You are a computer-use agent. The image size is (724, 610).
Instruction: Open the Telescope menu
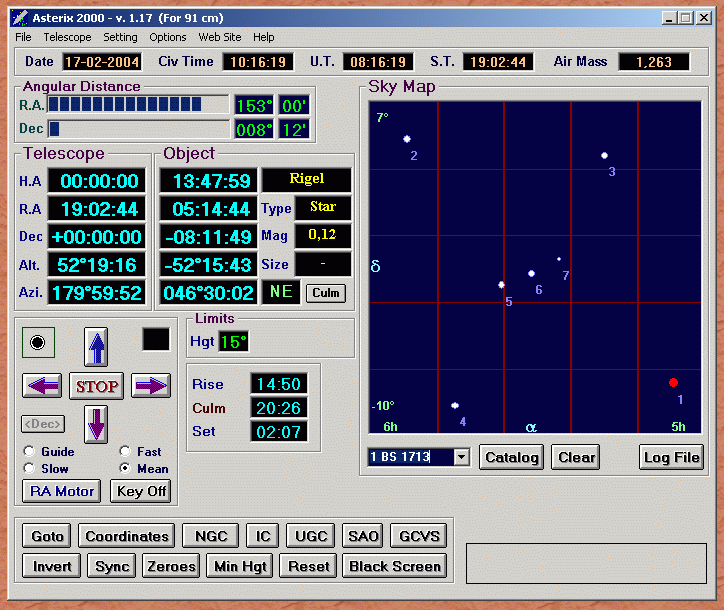[x=67, y=37]
